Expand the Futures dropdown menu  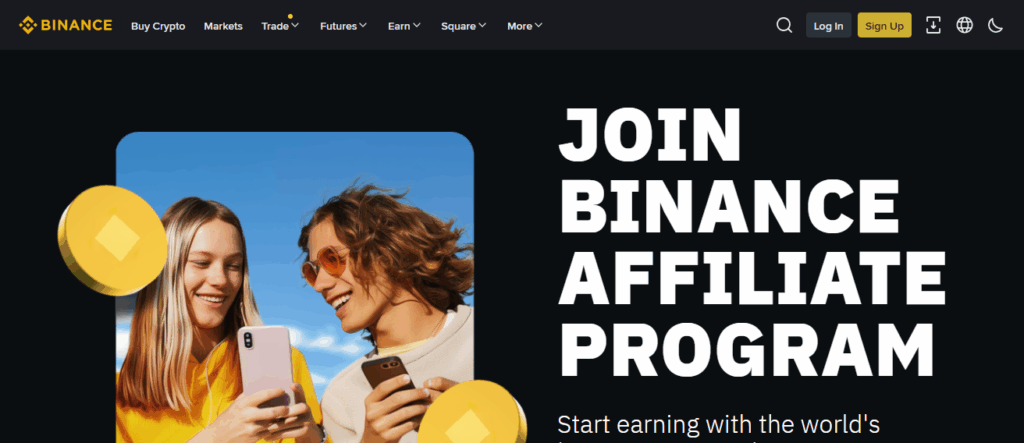pyautogui.click(x=344, y=26)
